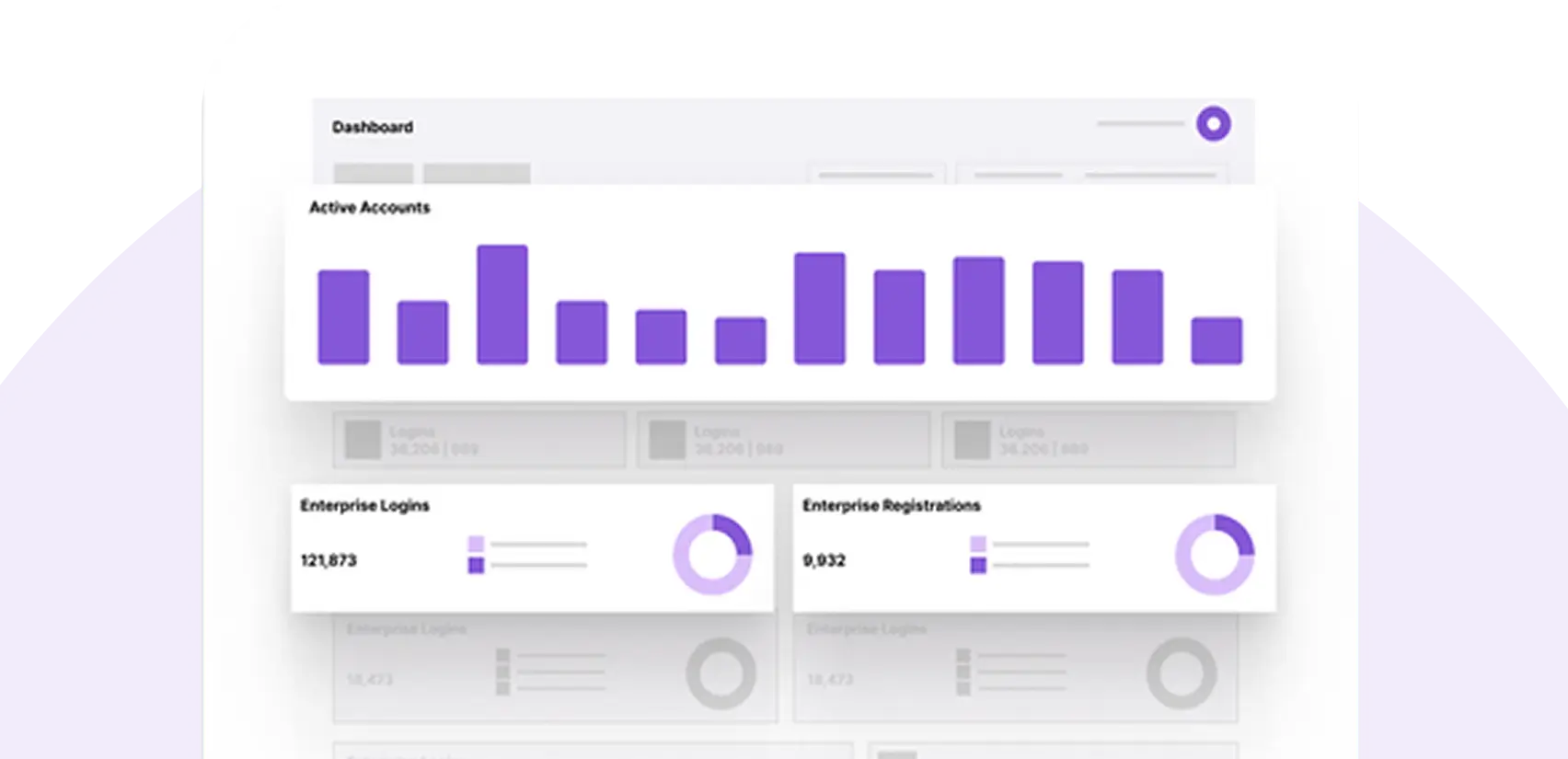Open the Dashboard title
Viewport: 1568px width, 759px height.
[x=373, y=127]
